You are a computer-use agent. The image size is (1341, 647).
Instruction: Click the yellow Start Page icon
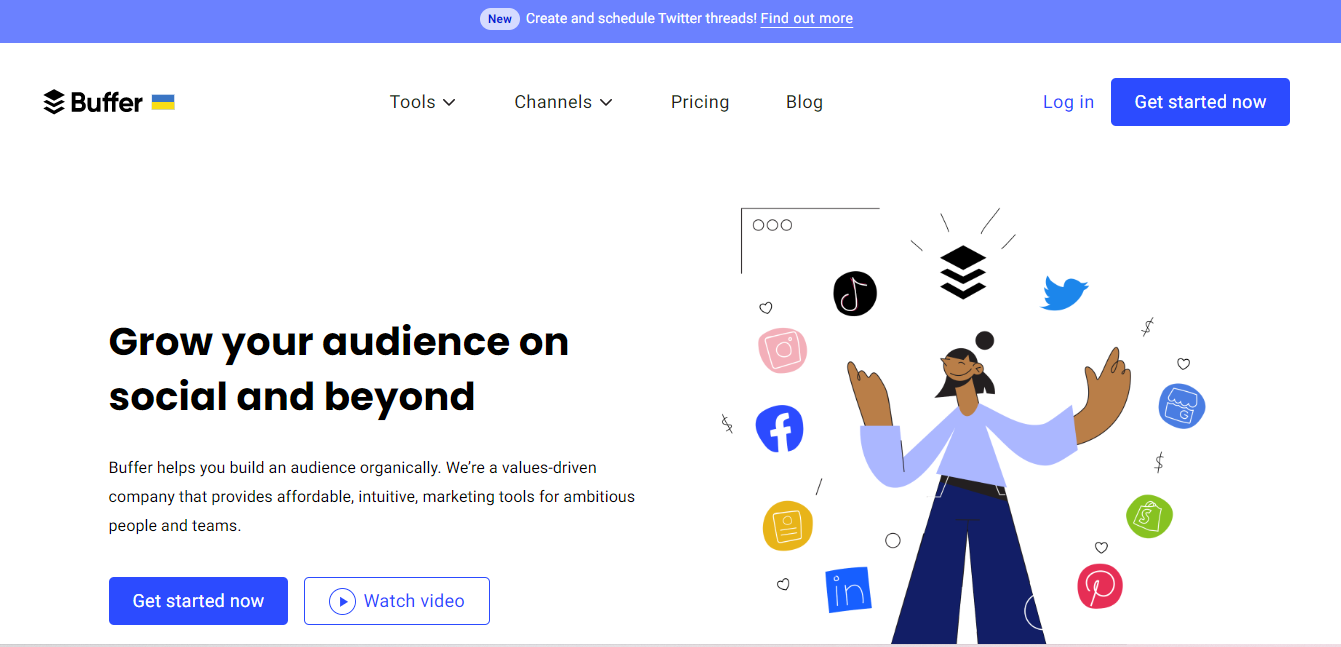(788, 525)
